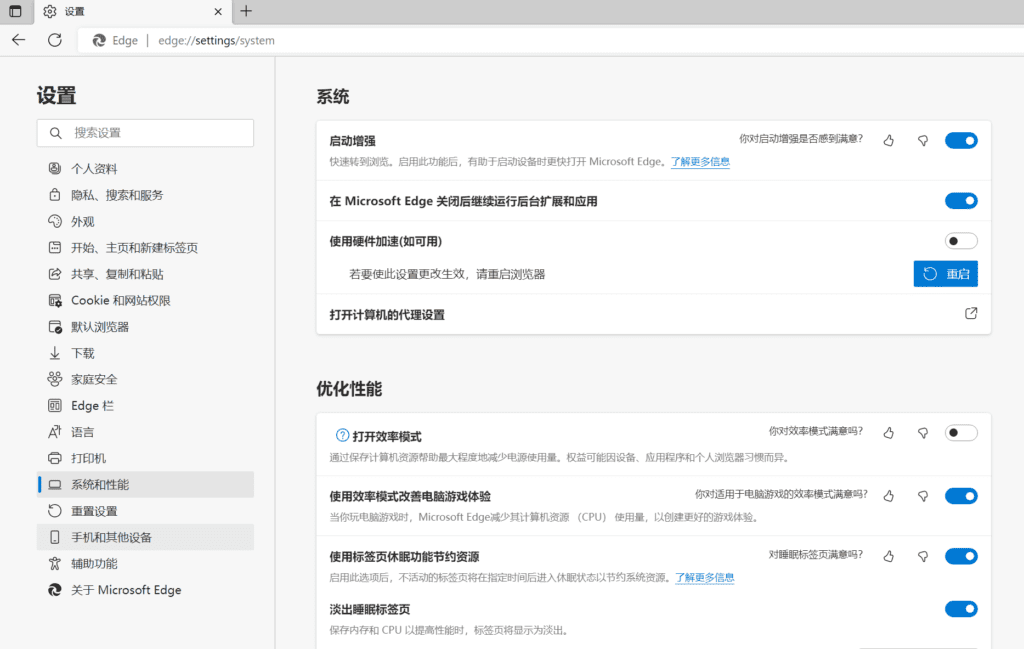This screenshot has height=649, width=1024.
Task: Turn on 打开效率模式 toggle
Action: pos(960,433)
